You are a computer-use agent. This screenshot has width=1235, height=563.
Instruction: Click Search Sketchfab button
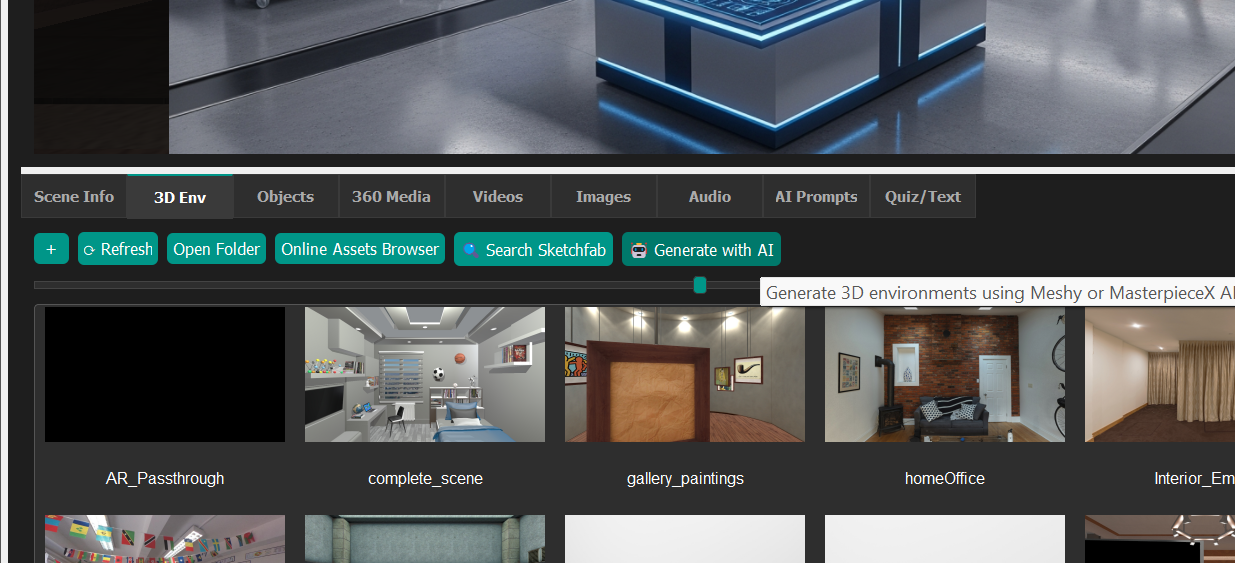[535, 249]
